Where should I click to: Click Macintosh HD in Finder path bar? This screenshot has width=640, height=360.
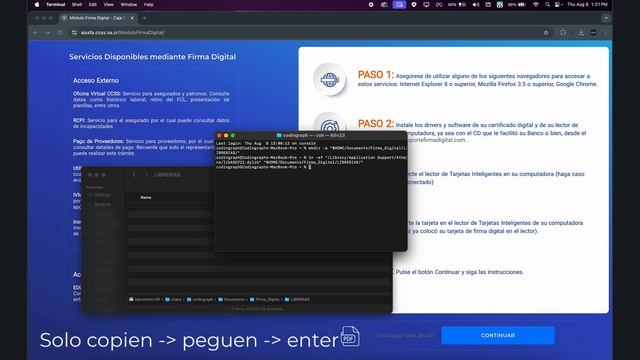(x=144, y=300)
